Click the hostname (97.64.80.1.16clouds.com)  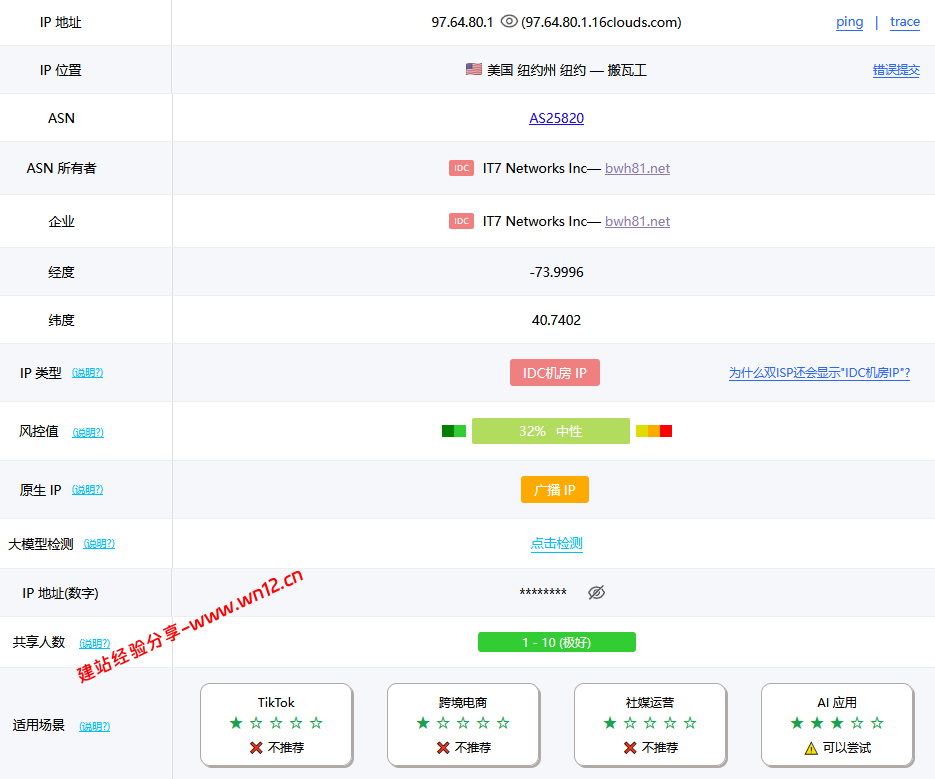[x=601, y=22]
